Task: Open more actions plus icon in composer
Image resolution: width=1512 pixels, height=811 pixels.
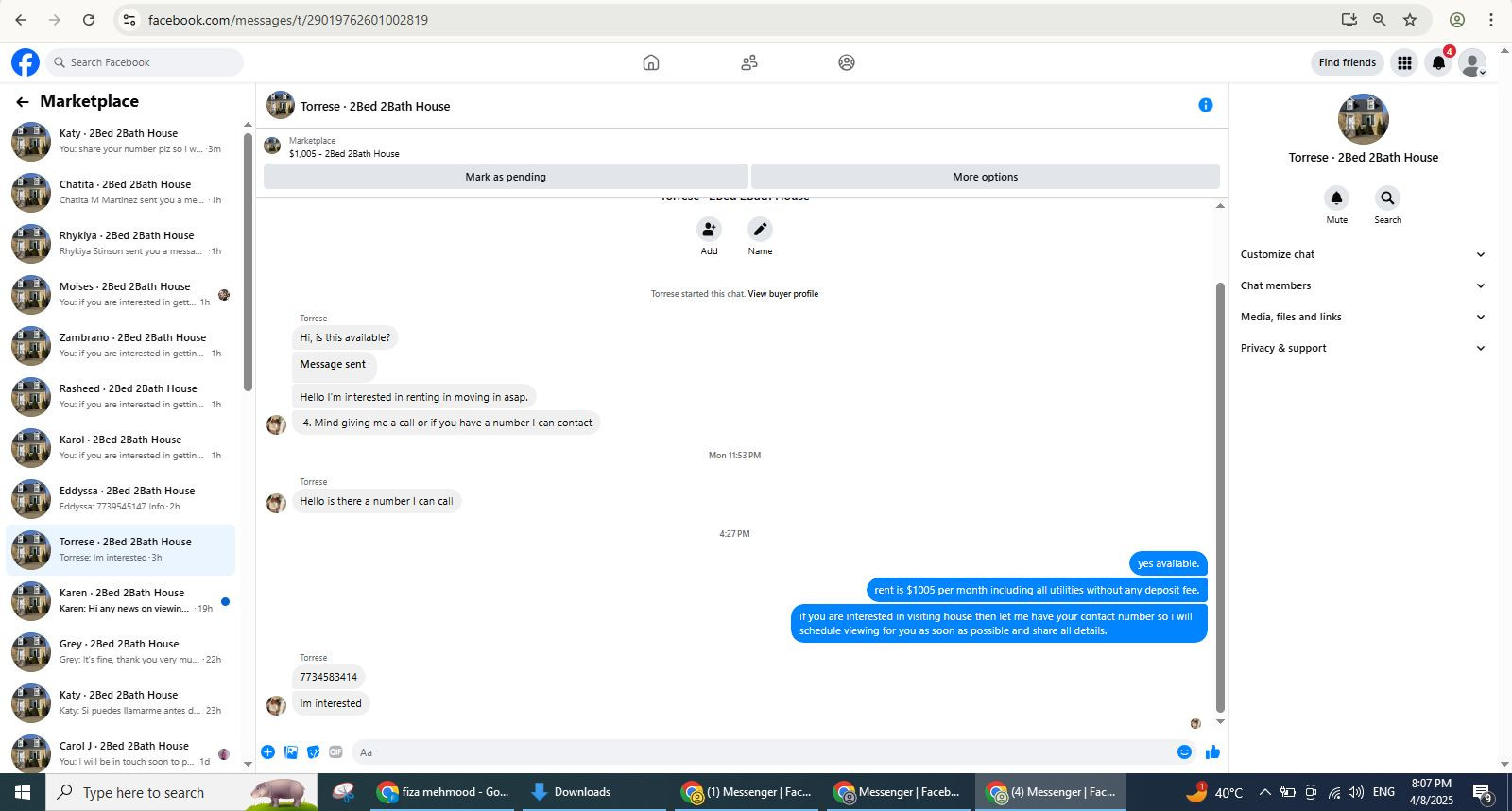Action: click(268, 752)
